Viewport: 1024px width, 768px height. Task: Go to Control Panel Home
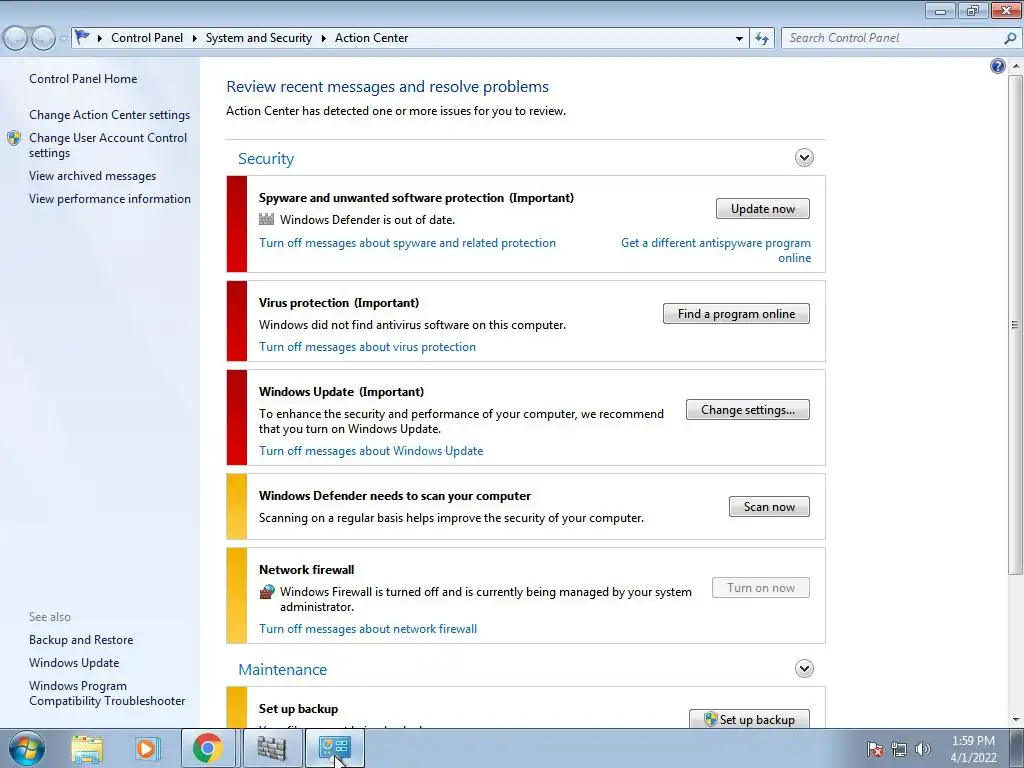(x=83, y=79)
